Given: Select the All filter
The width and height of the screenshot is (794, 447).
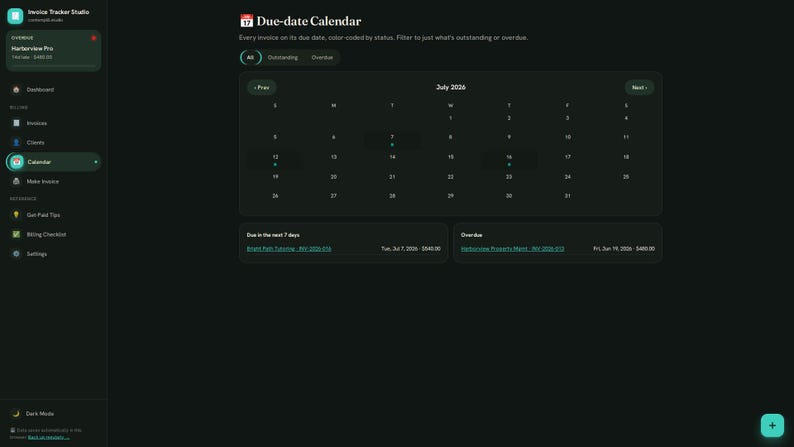Looking at the screenshot, I should 250,57.
